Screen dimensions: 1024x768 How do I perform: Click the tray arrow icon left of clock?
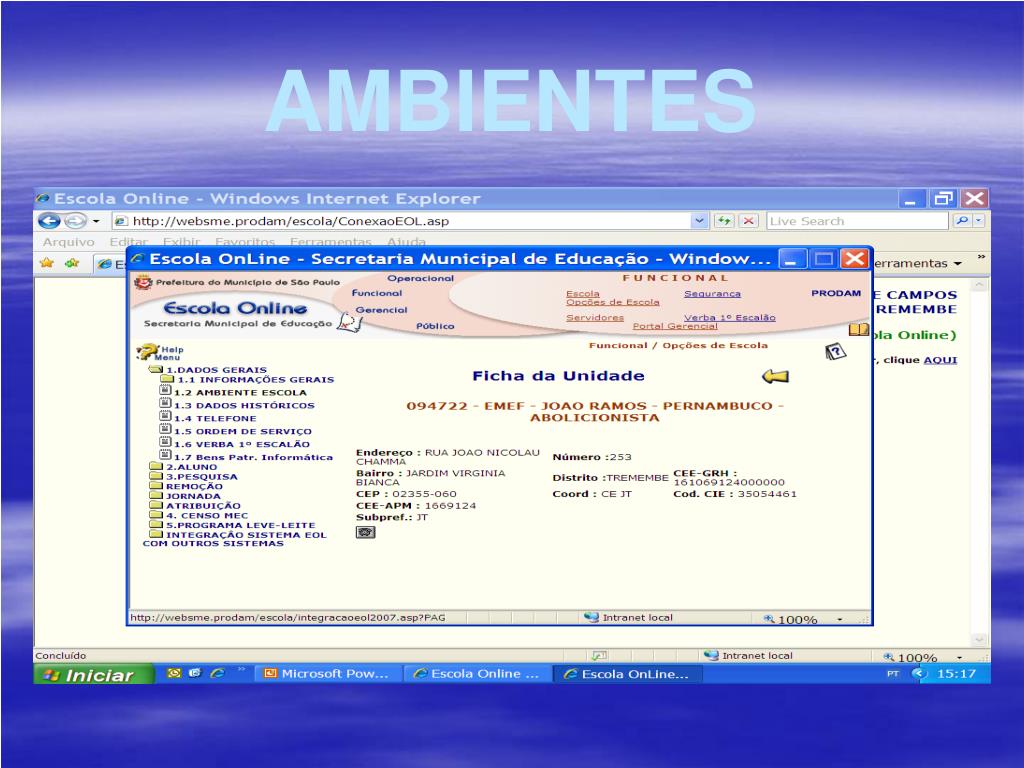pos(920,673)
